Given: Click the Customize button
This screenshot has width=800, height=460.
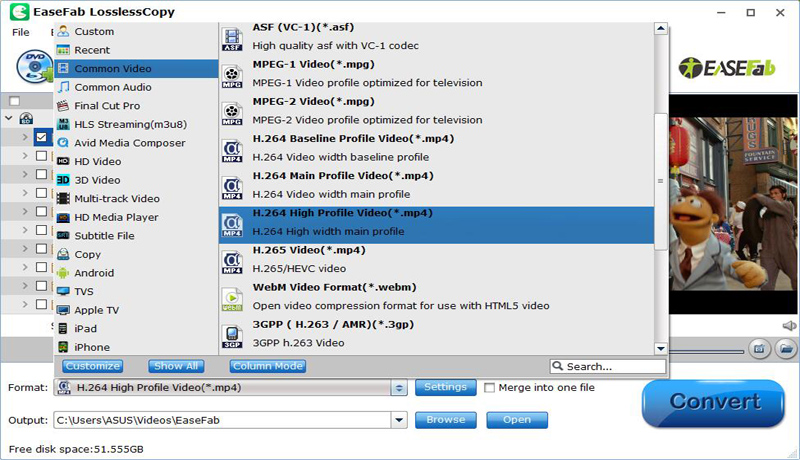Looking at the screenshot, I should pos(92,366).
